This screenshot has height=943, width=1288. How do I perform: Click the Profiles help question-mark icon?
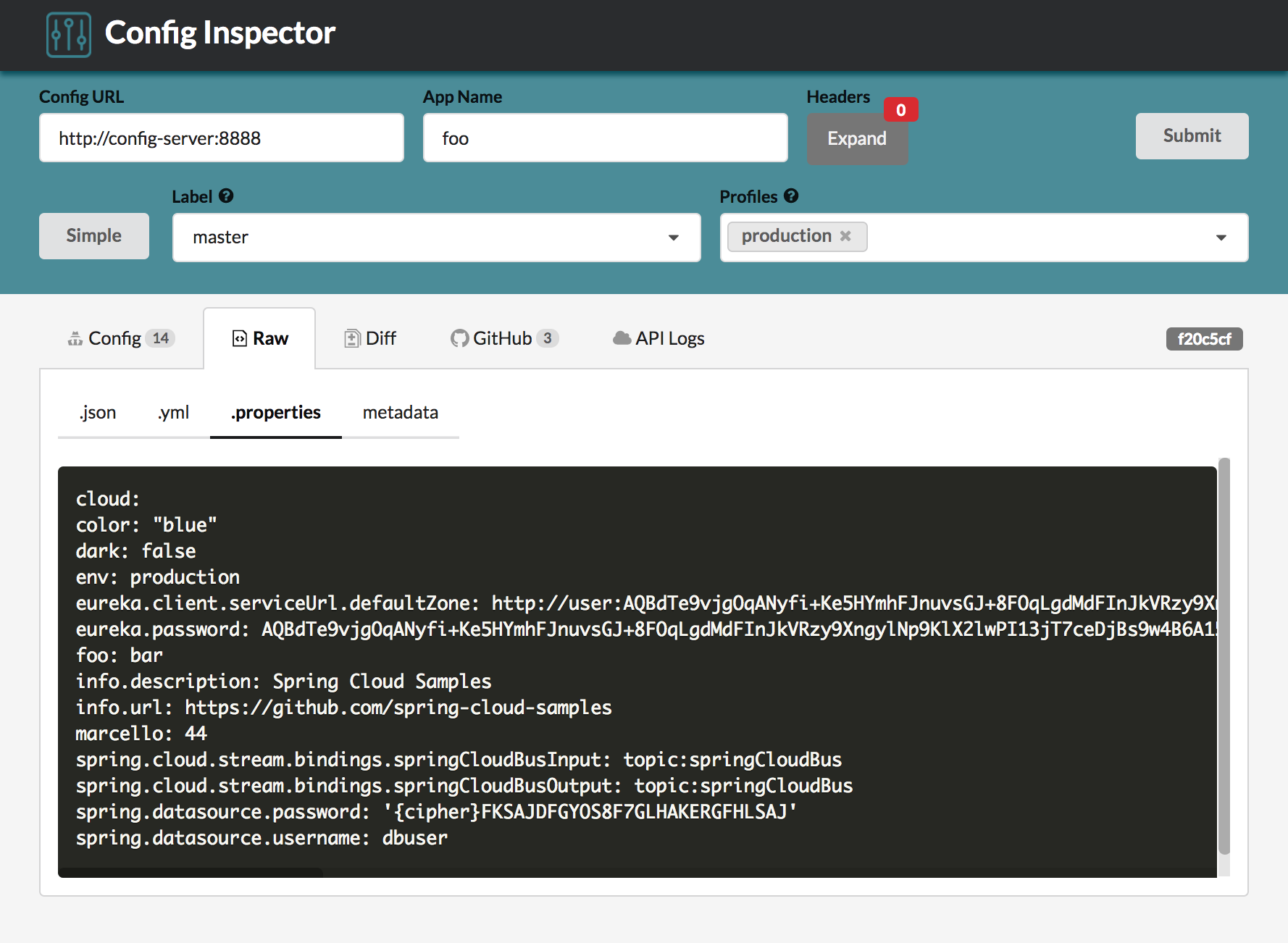pos(791,196)
